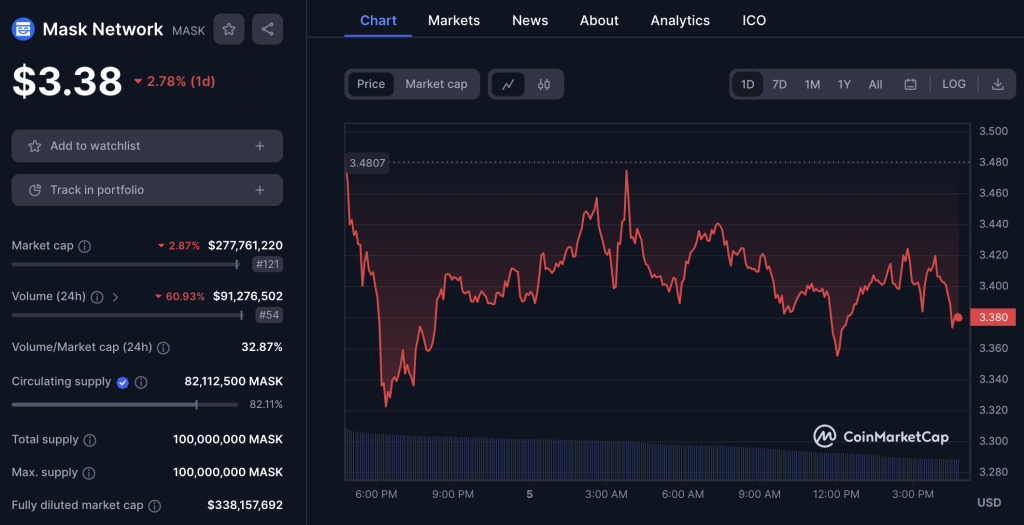Click volume value $91,276,502

coord(248,296)
